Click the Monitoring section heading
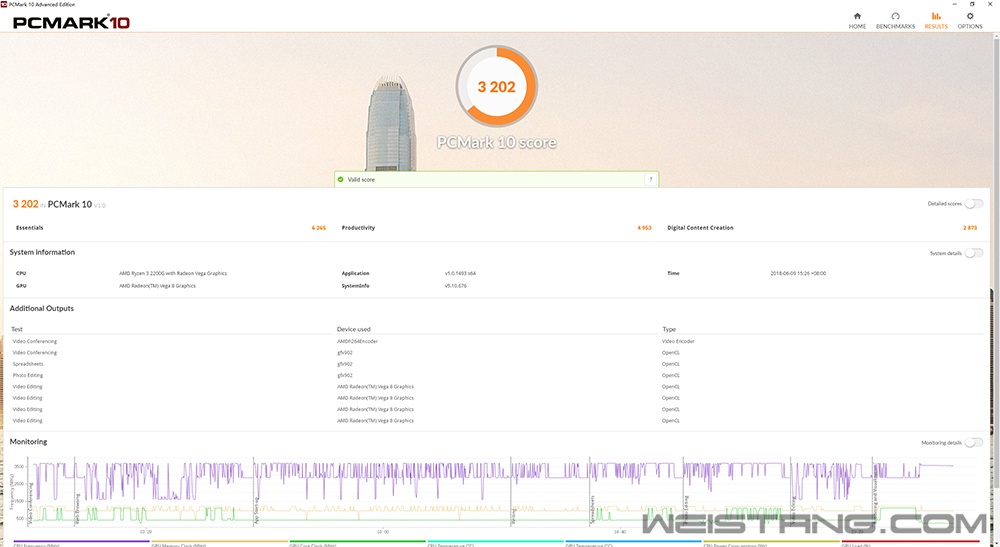The image size is (1000, 547). tap(28, 442)
